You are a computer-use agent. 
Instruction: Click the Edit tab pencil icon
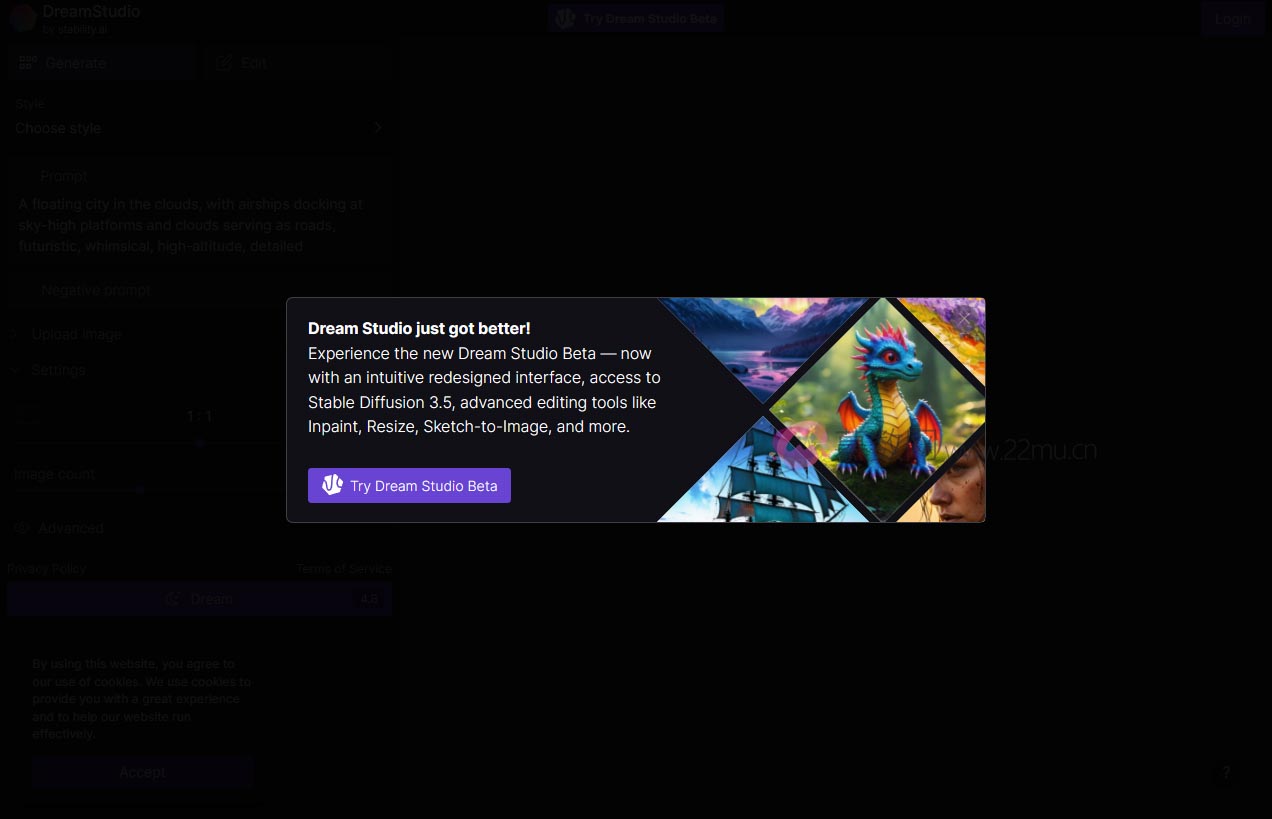224,63
